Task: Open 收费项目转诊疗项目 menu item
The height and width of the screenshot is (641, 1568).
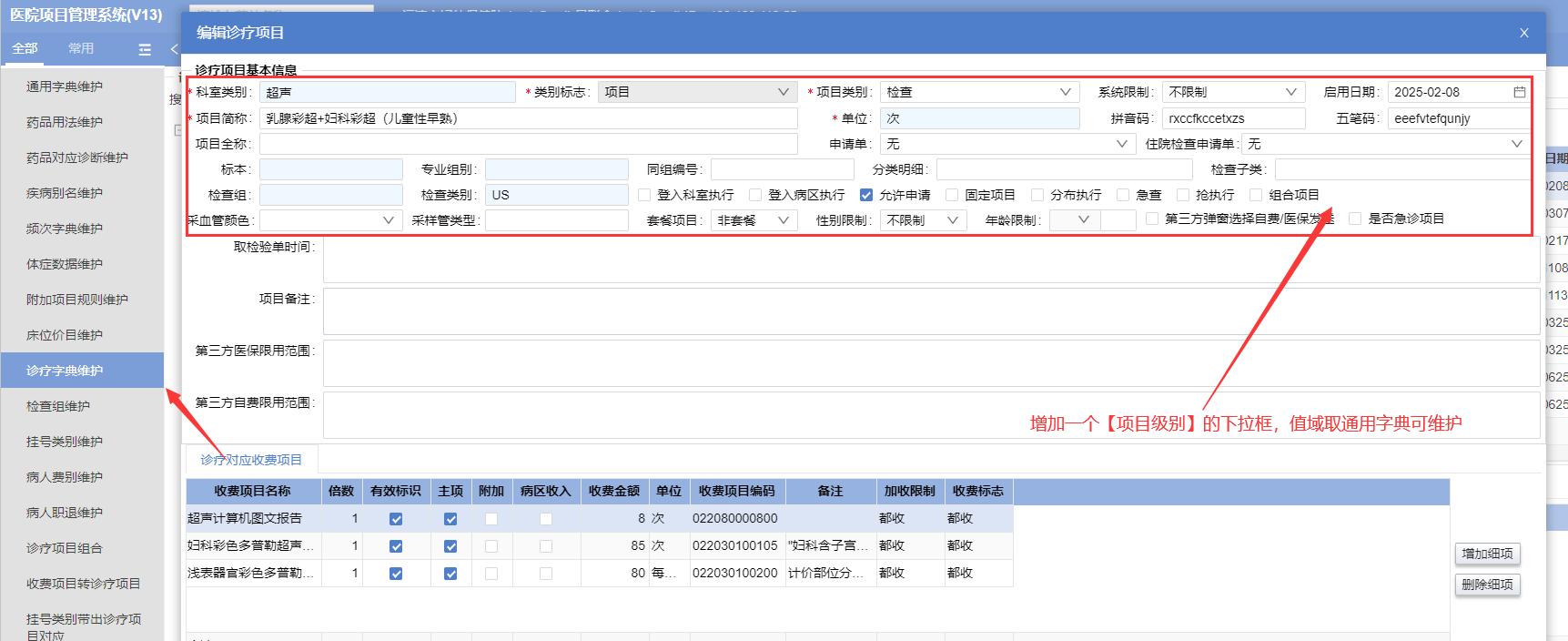Action: pos(82,584)
